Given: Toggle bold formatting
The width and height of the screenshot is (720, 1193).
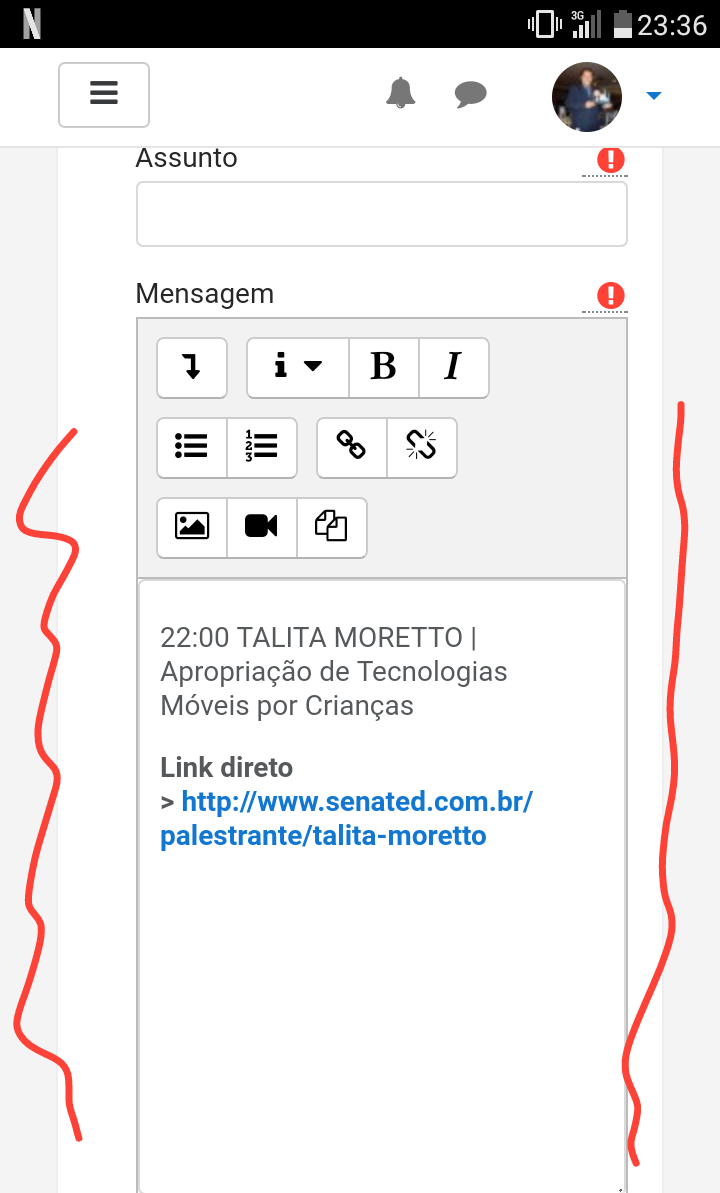Looking at the screenshot, I should pos(384,367).
